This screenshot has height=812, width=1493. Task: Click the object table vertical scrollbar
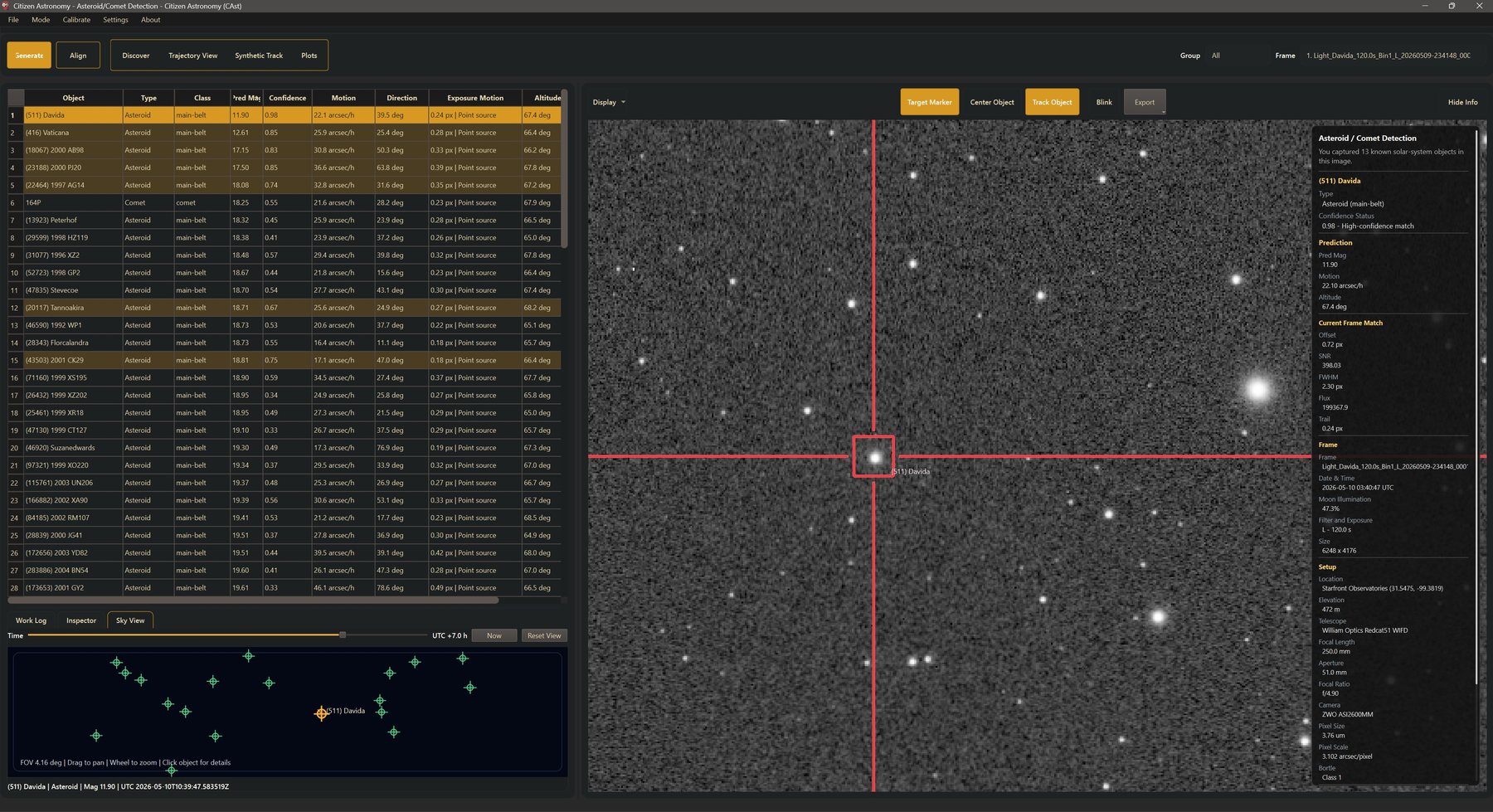564,169
